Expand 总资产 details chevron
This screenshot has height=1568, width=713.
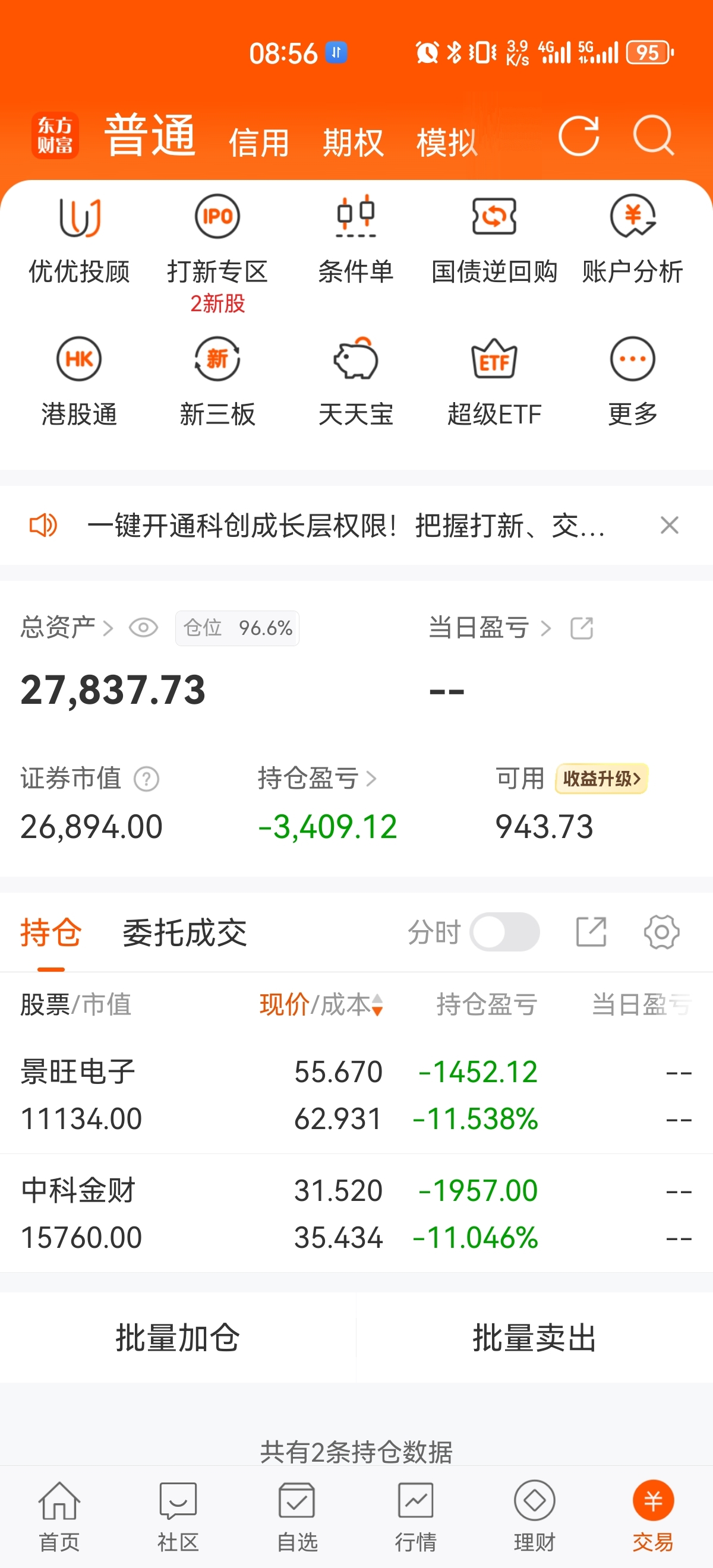pyautogui.click(x=108, y=628)
